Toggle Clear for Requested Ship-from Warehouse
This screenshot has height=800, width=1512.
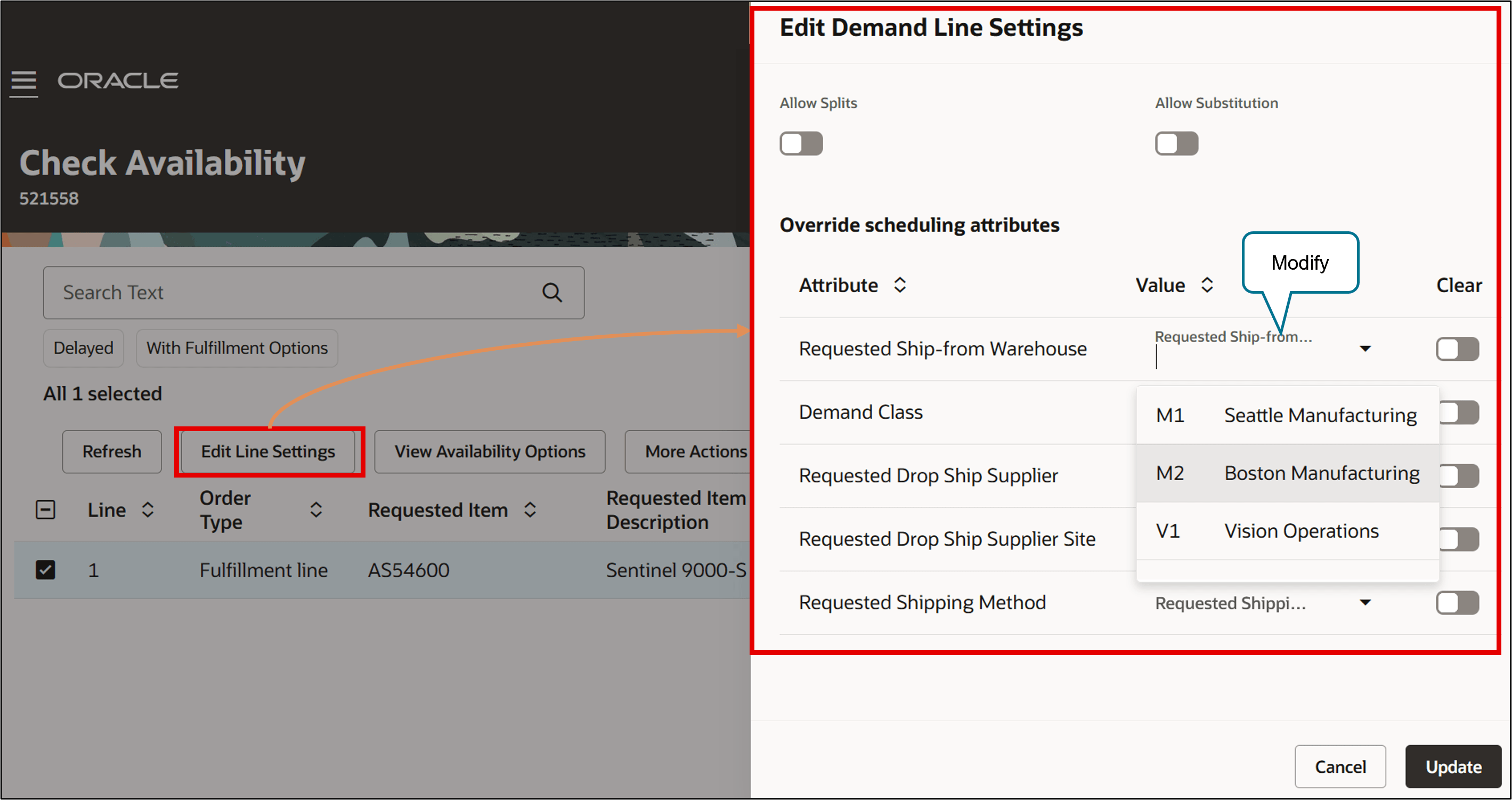point(1457,349)
